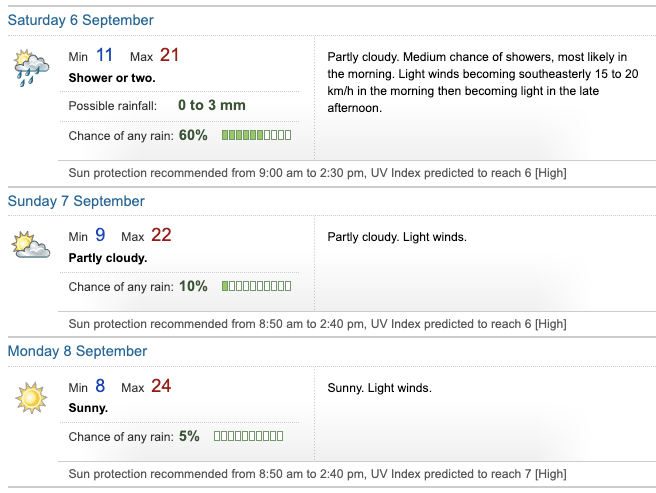Click the Monday sunny weather icon

[x=31, y=397]
